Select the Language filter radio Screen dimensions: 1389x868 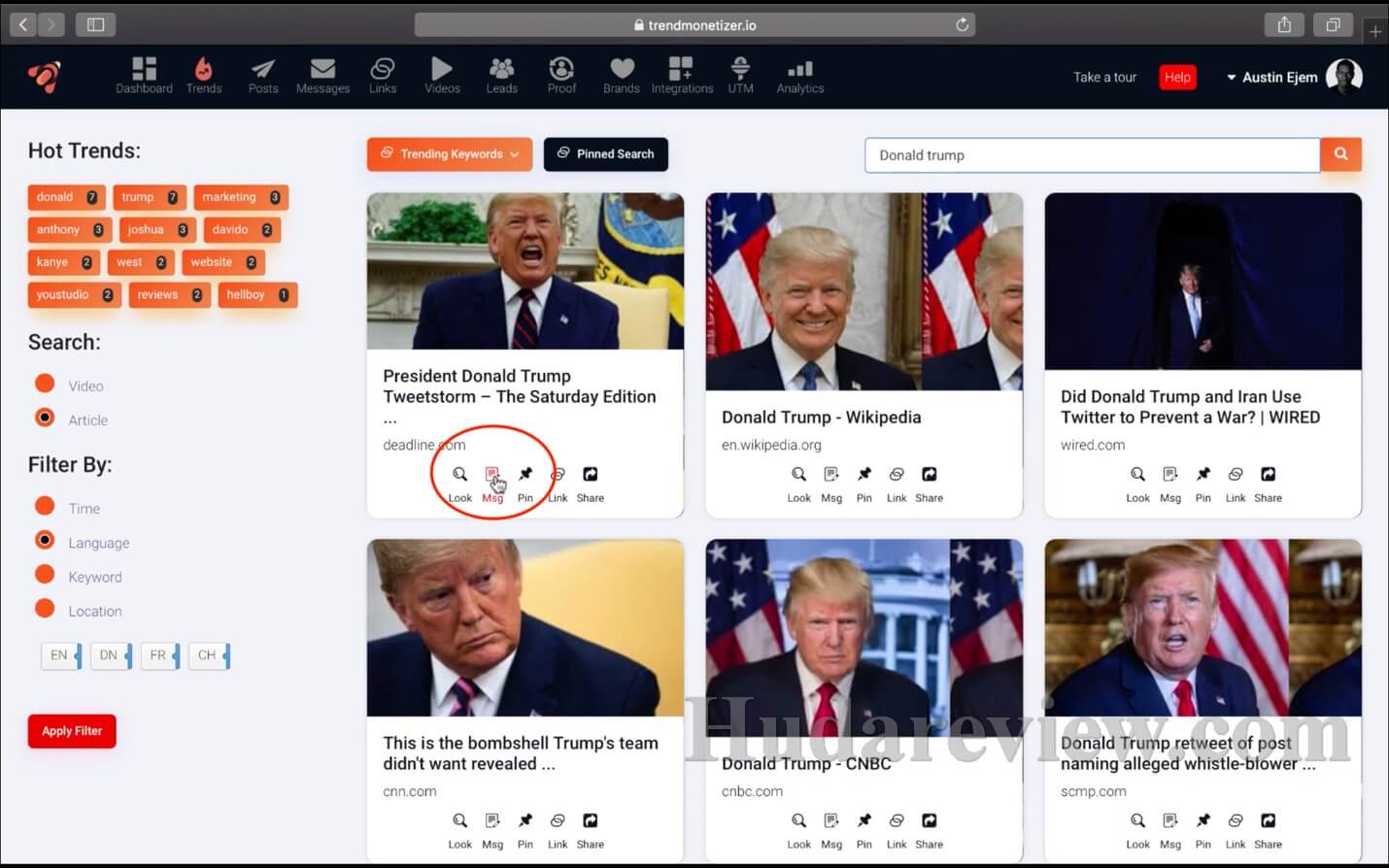[45, 539]
